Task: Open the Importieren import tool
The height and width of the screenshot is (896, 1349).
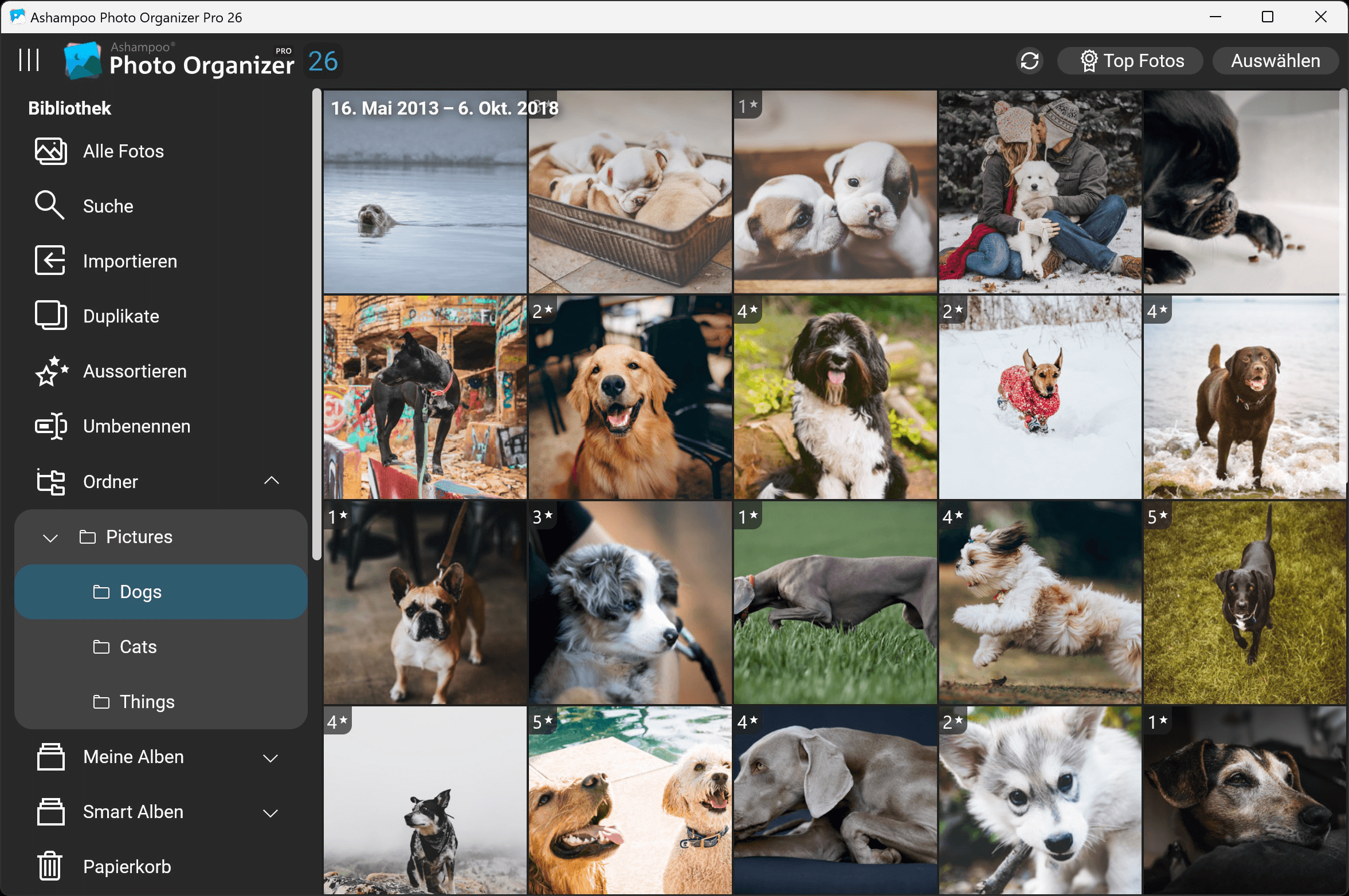Action: point(130,261)
